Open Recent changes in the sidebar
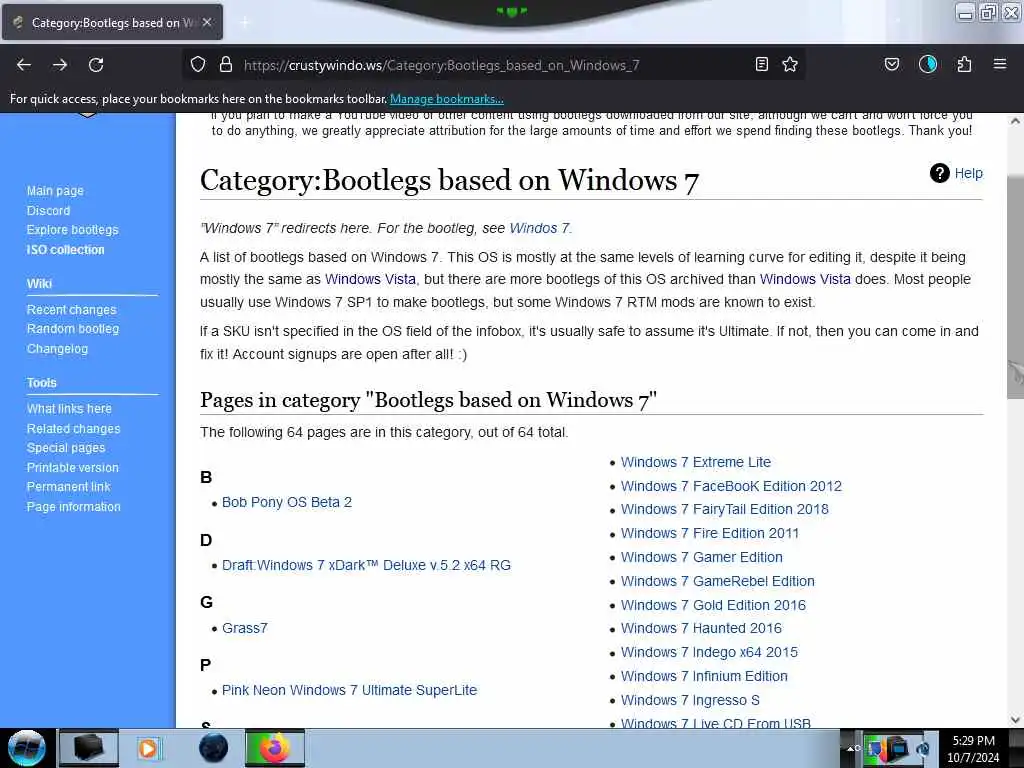The width and height of the screenshot is (1024, 768). 71,310
